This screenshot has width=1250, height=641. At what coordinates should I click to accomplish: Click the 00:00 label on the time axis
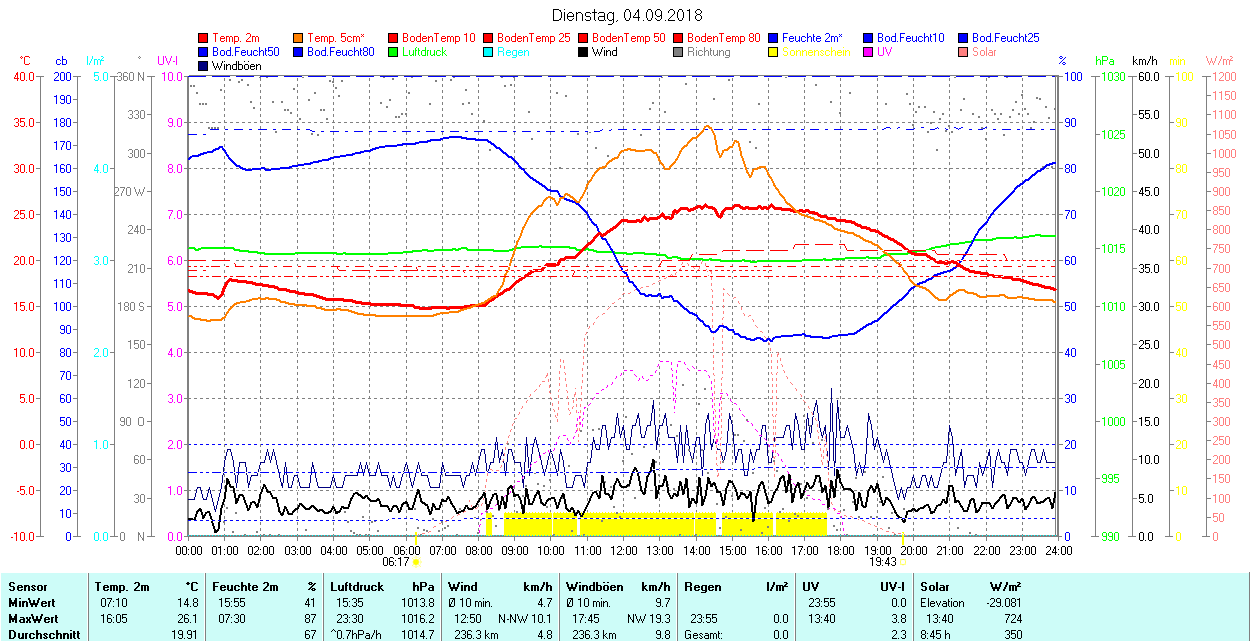[188, 550]
